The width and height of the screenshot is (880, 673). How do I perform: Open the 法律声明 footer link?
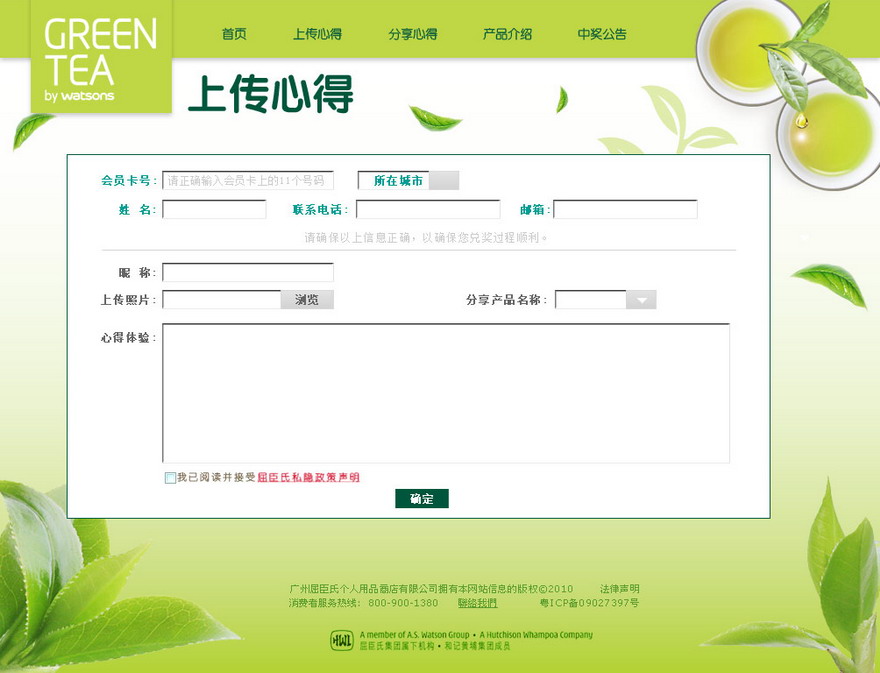click(620, 589)
